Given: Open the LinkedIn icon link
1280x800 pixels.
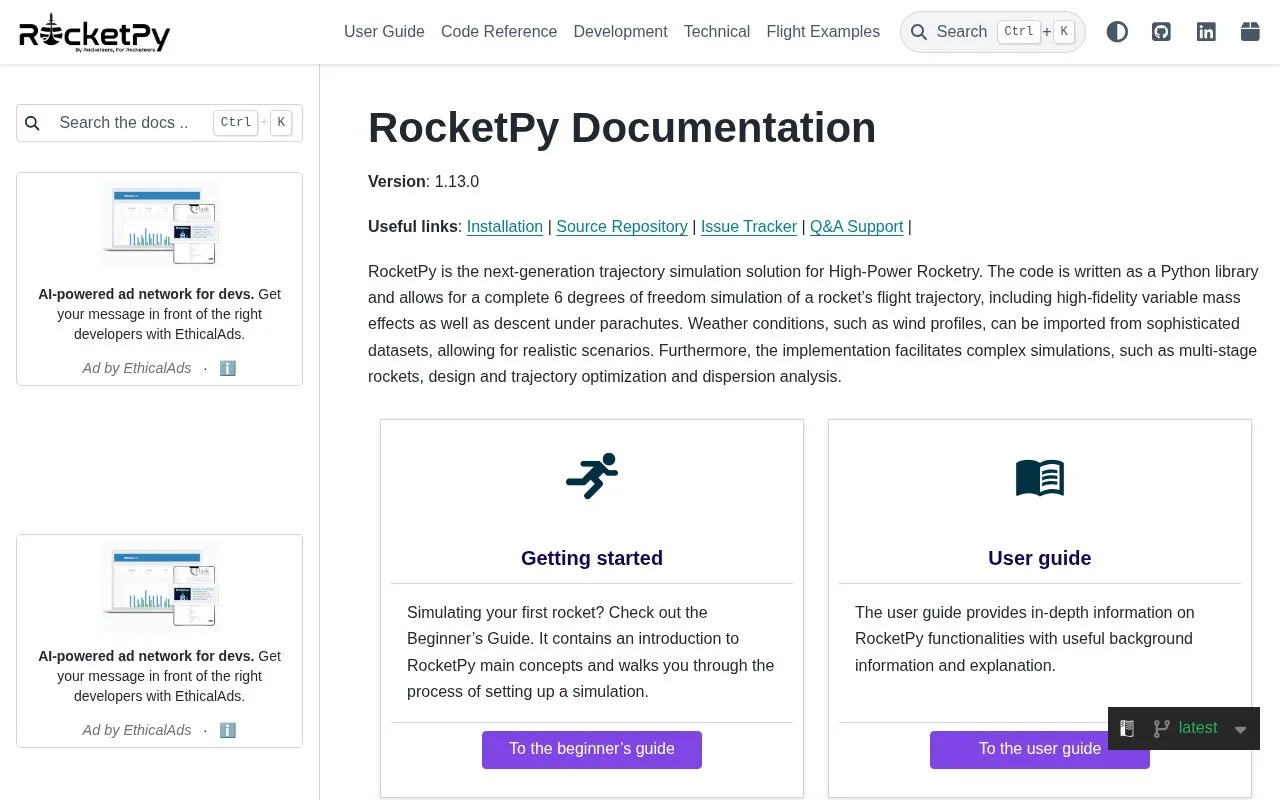Looking at the screenshot, I should pos(1206,32).
